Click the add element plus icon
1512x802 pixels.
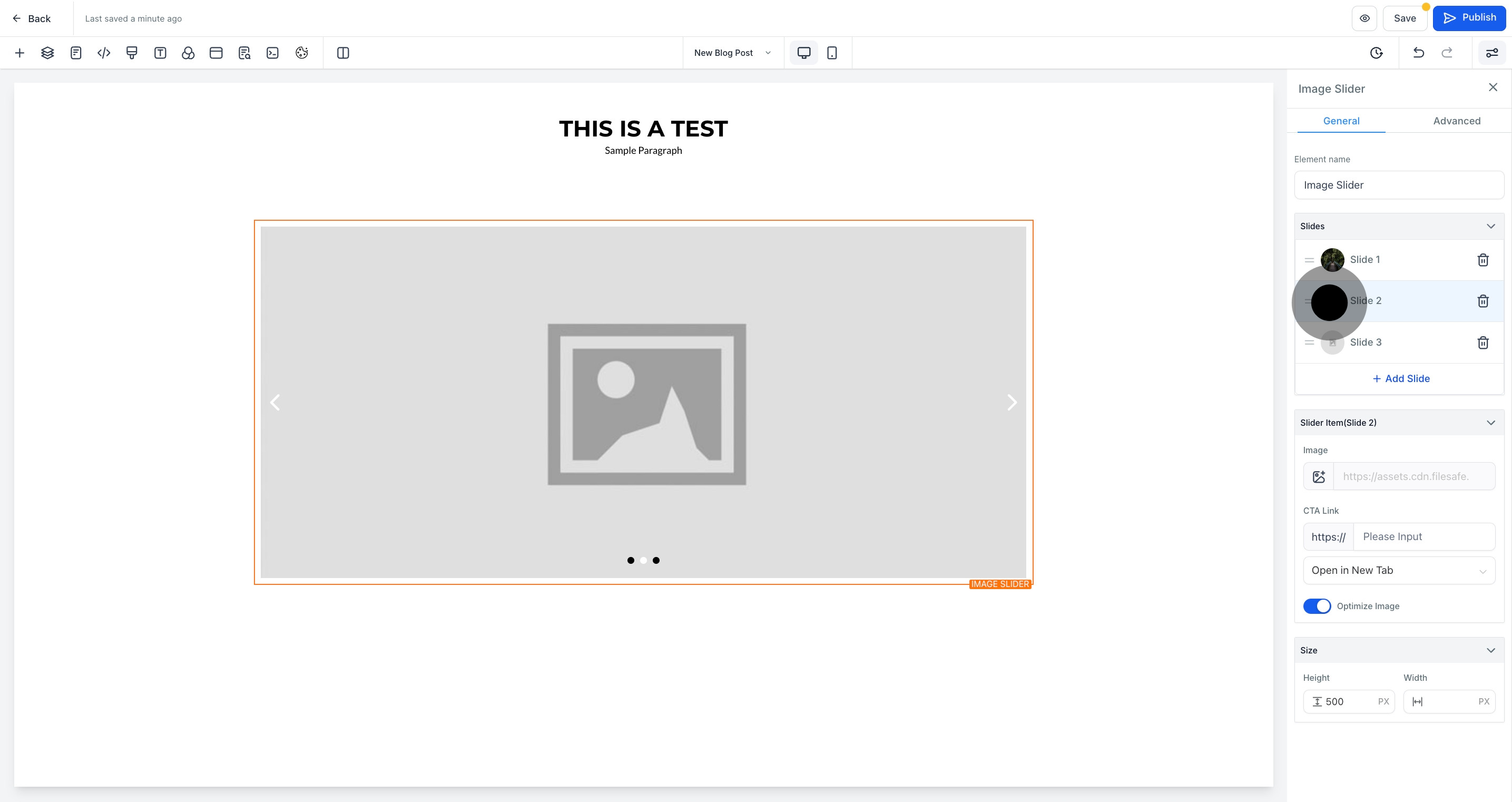(x=19, y=53)
